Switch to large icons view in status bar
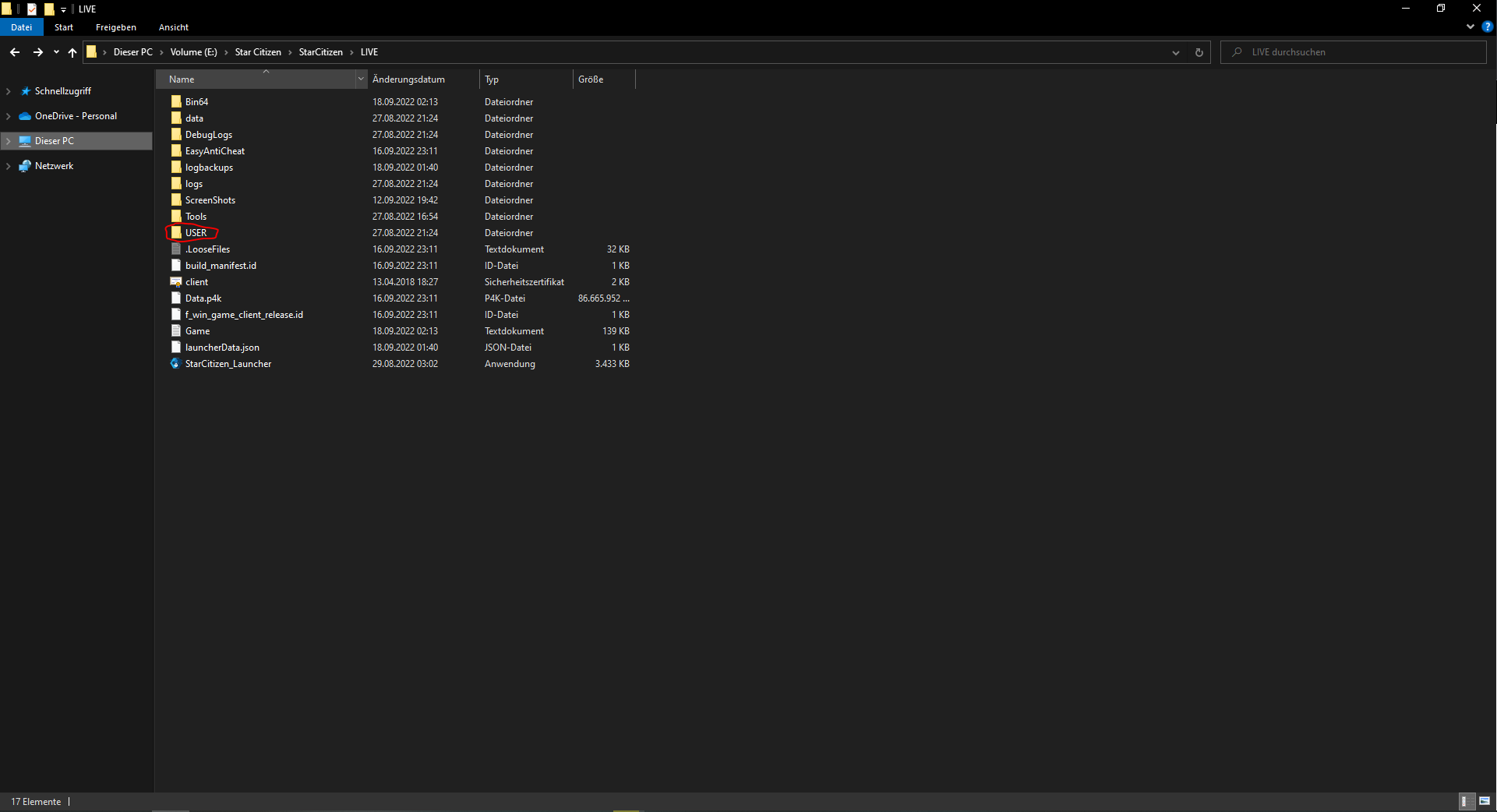This screenshot has width=1497, height=812. point(1485,801)
